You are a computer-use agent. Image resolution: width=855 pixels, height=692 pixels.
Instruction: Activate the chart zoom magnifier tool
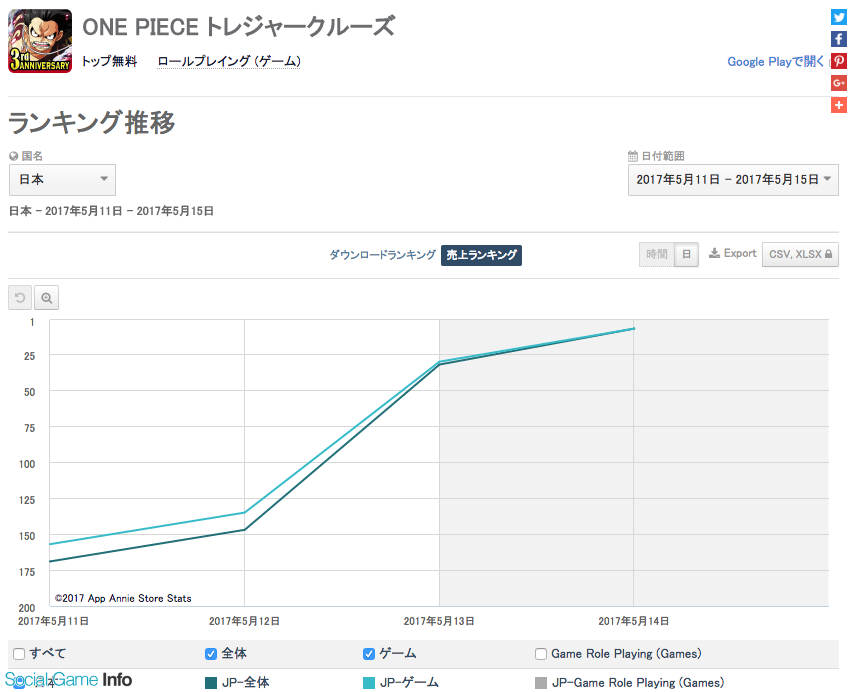click(x=46, y=298)
